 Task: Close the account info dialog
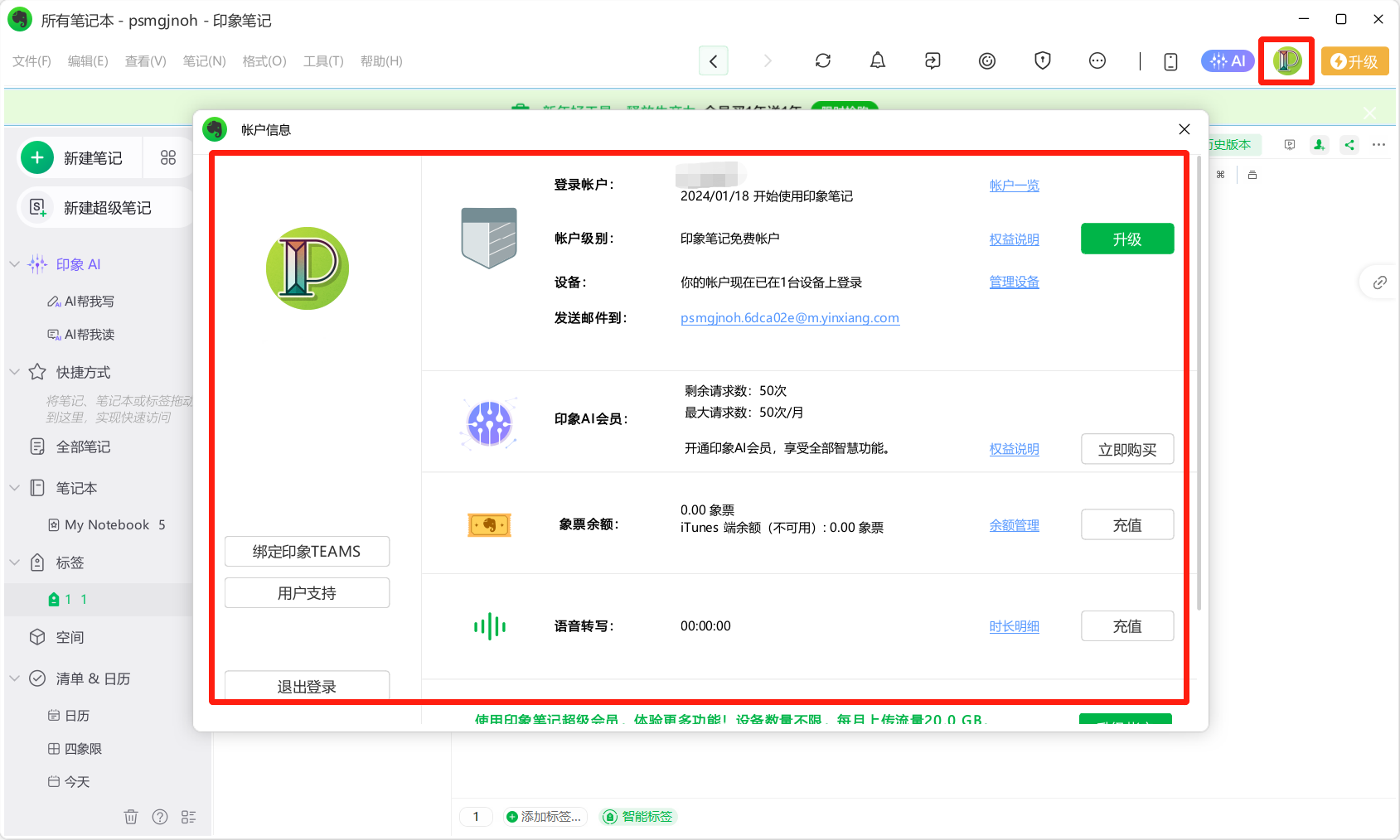[x=1184, y=129]
